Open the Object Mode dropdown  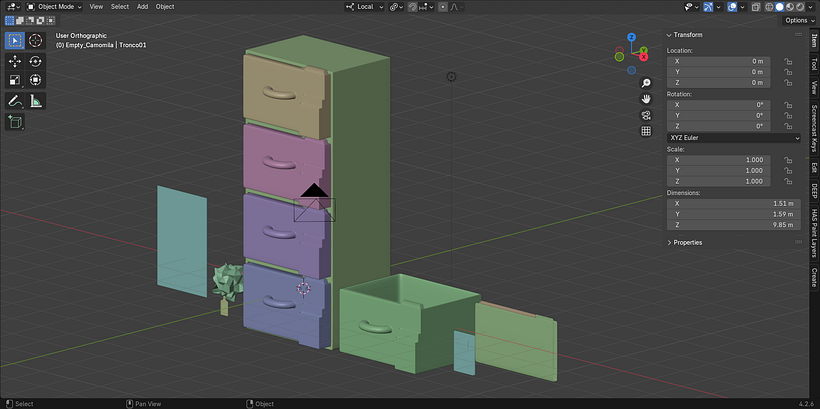click(x=54, y=7)
